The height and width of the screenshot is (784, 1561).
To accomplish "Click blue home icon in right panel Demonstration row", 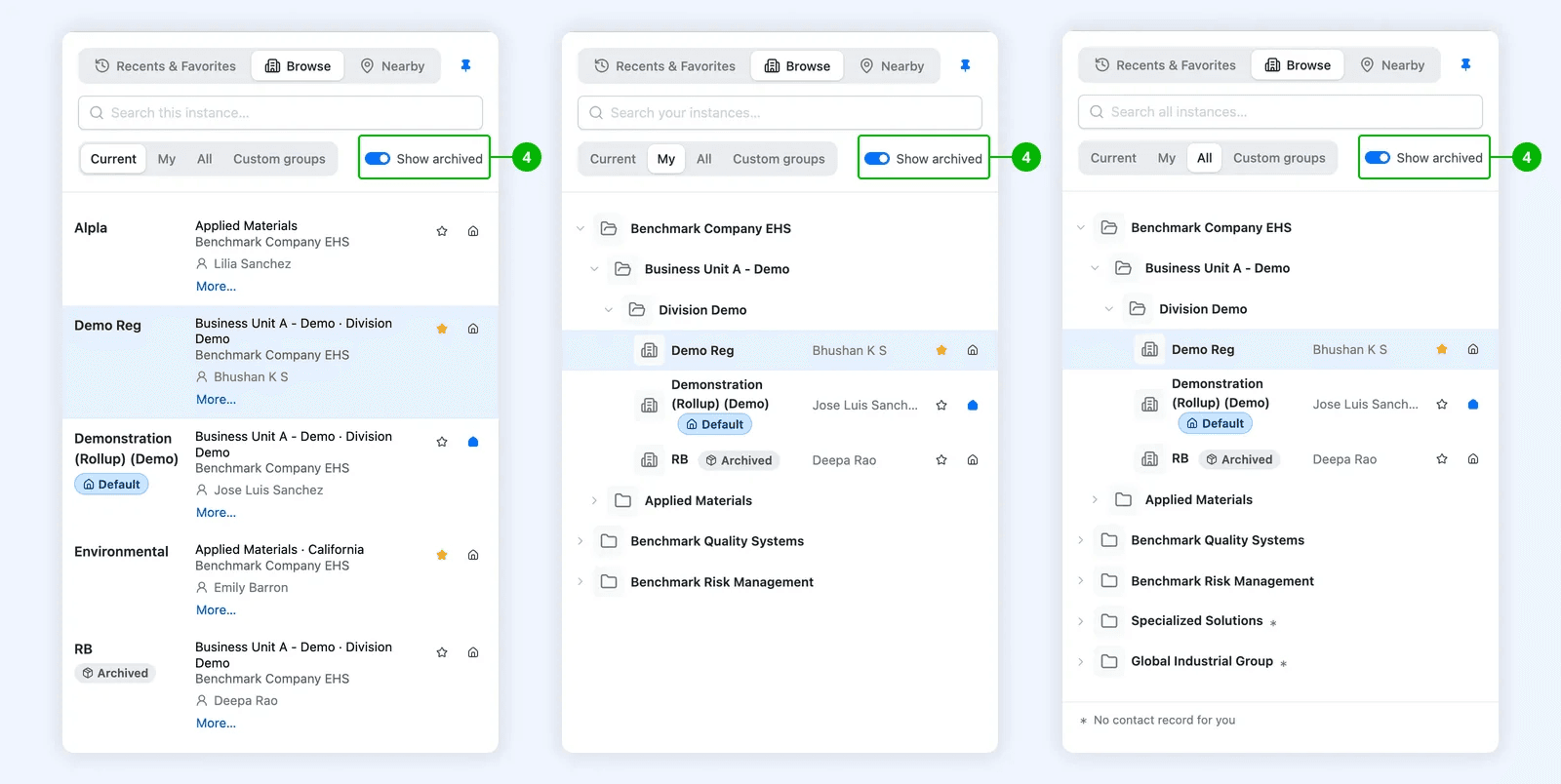I will point(1473,404).
